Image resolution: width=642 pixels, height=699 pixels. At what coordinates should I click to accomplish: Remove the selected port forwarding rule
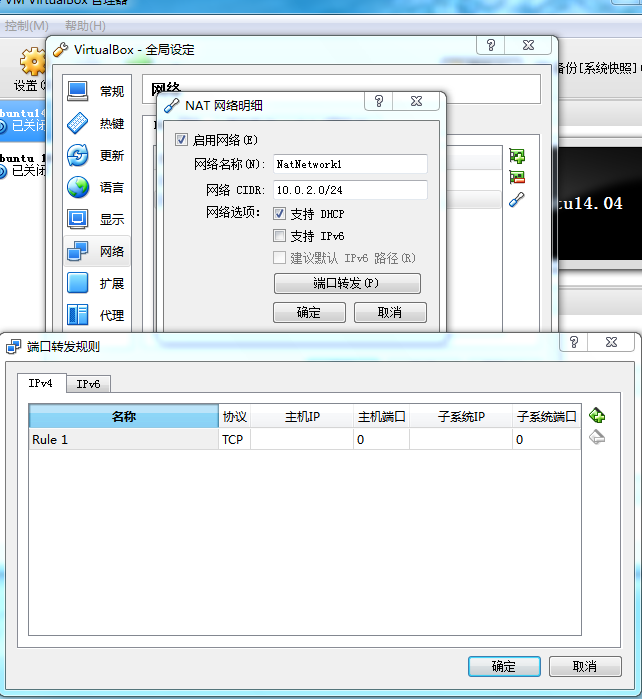tap(597, 437)
